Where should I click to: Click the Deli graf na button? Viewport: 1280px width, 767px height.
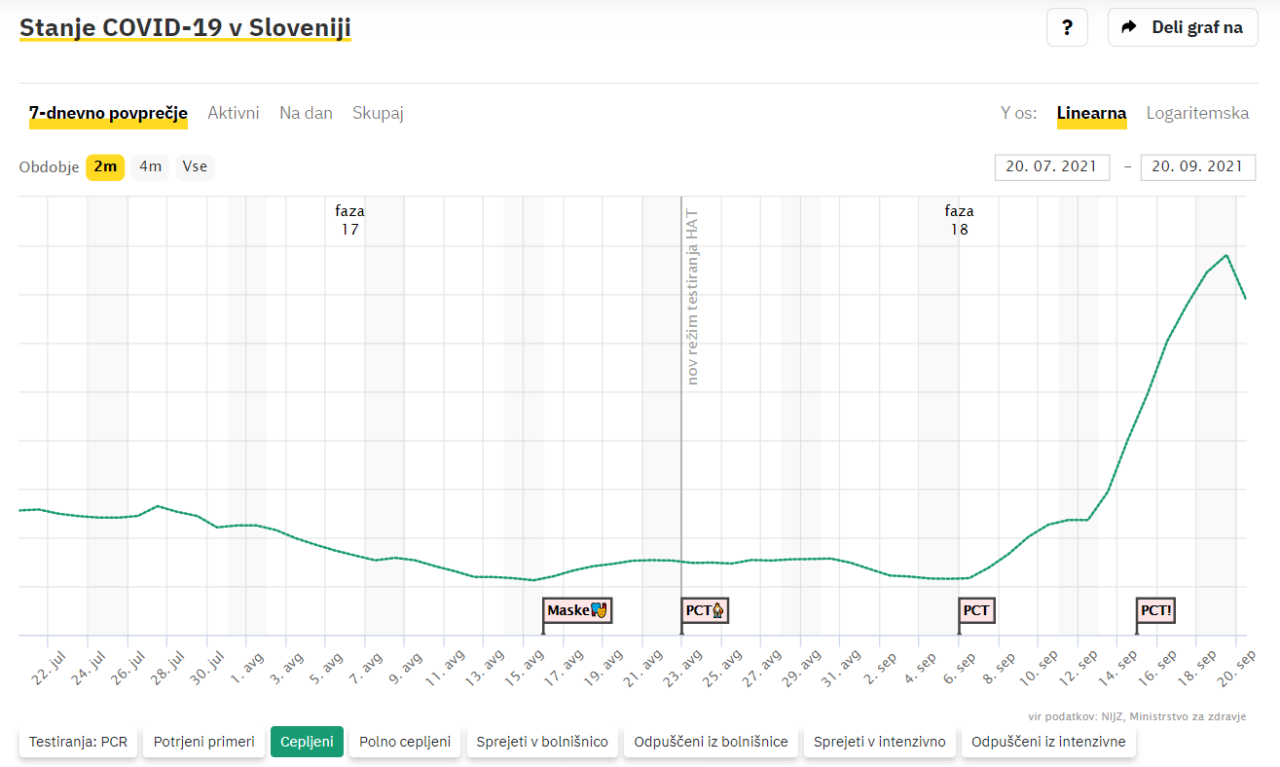(x=1183, y=27)
